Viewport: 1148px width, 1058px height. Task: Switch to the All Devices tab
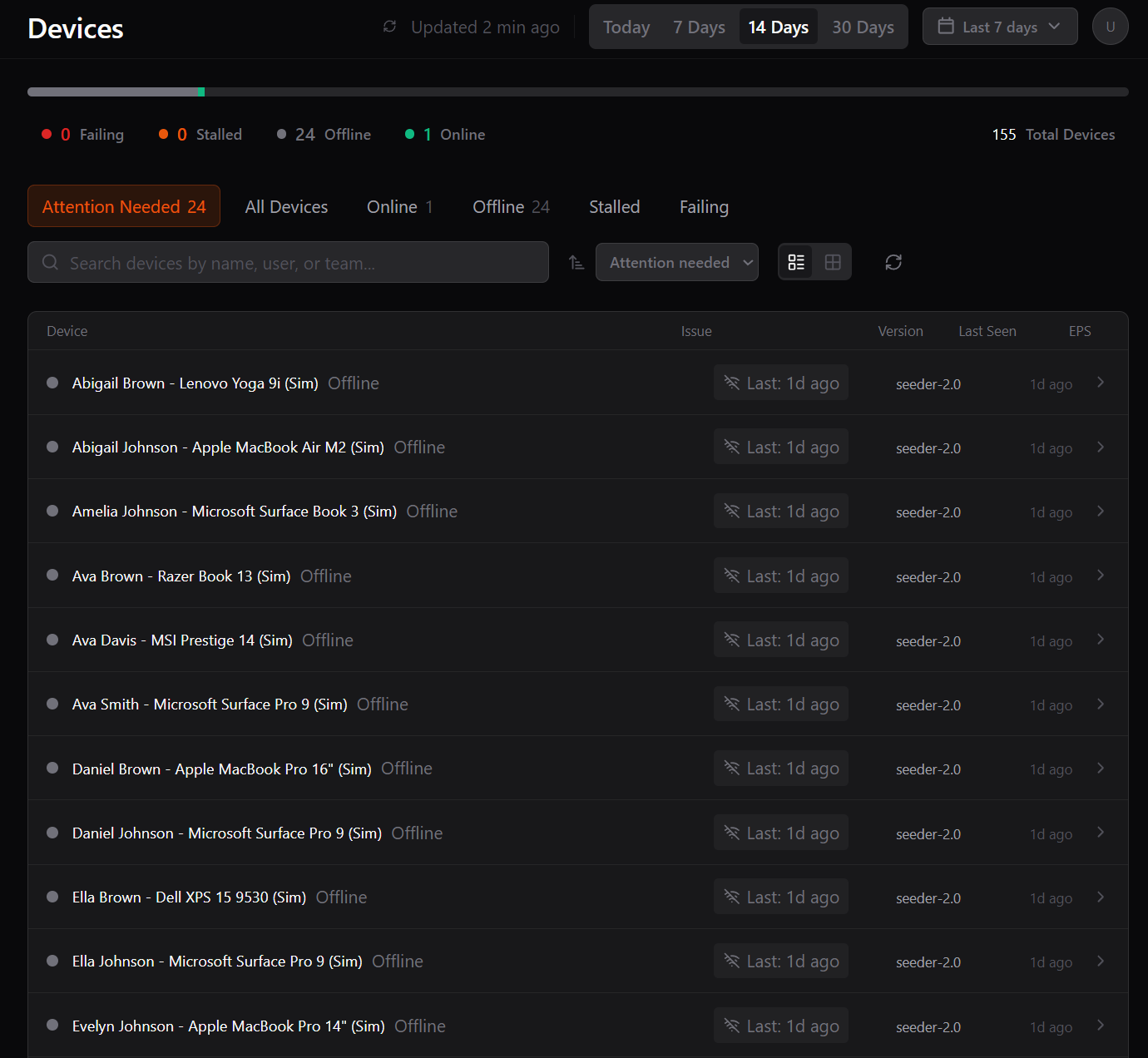click(286, 207)
